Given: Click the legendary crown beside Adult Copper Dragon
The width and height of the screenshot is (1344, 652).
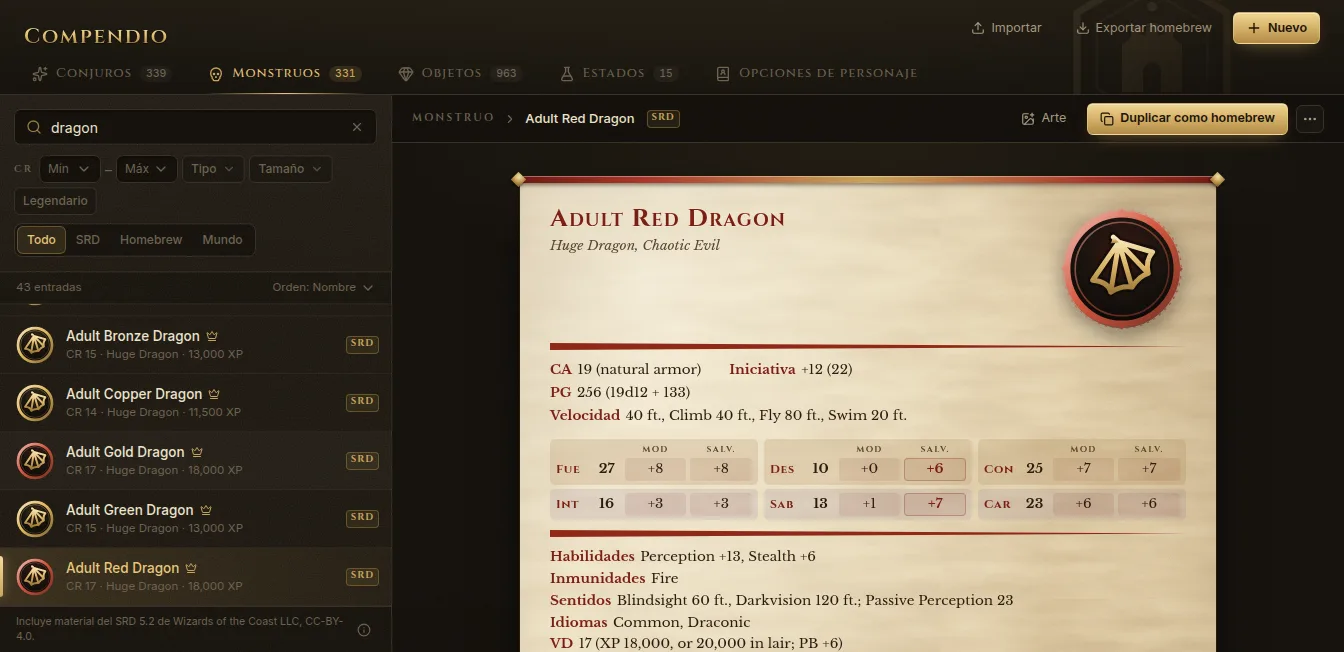Looking at the screenshot, I should [x=214, y=394].
